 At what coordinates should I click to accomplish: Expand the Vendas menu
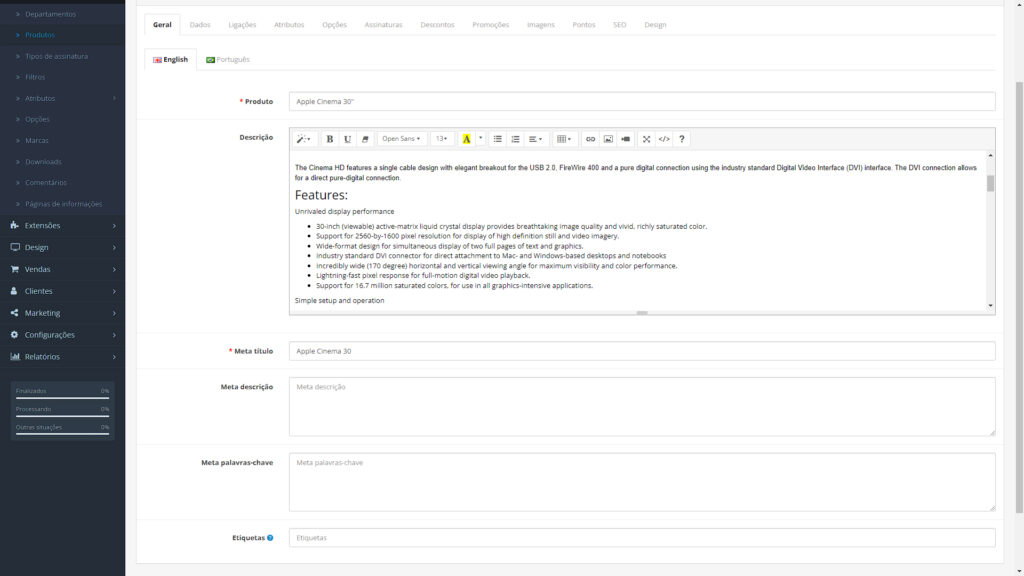point(63,269)
